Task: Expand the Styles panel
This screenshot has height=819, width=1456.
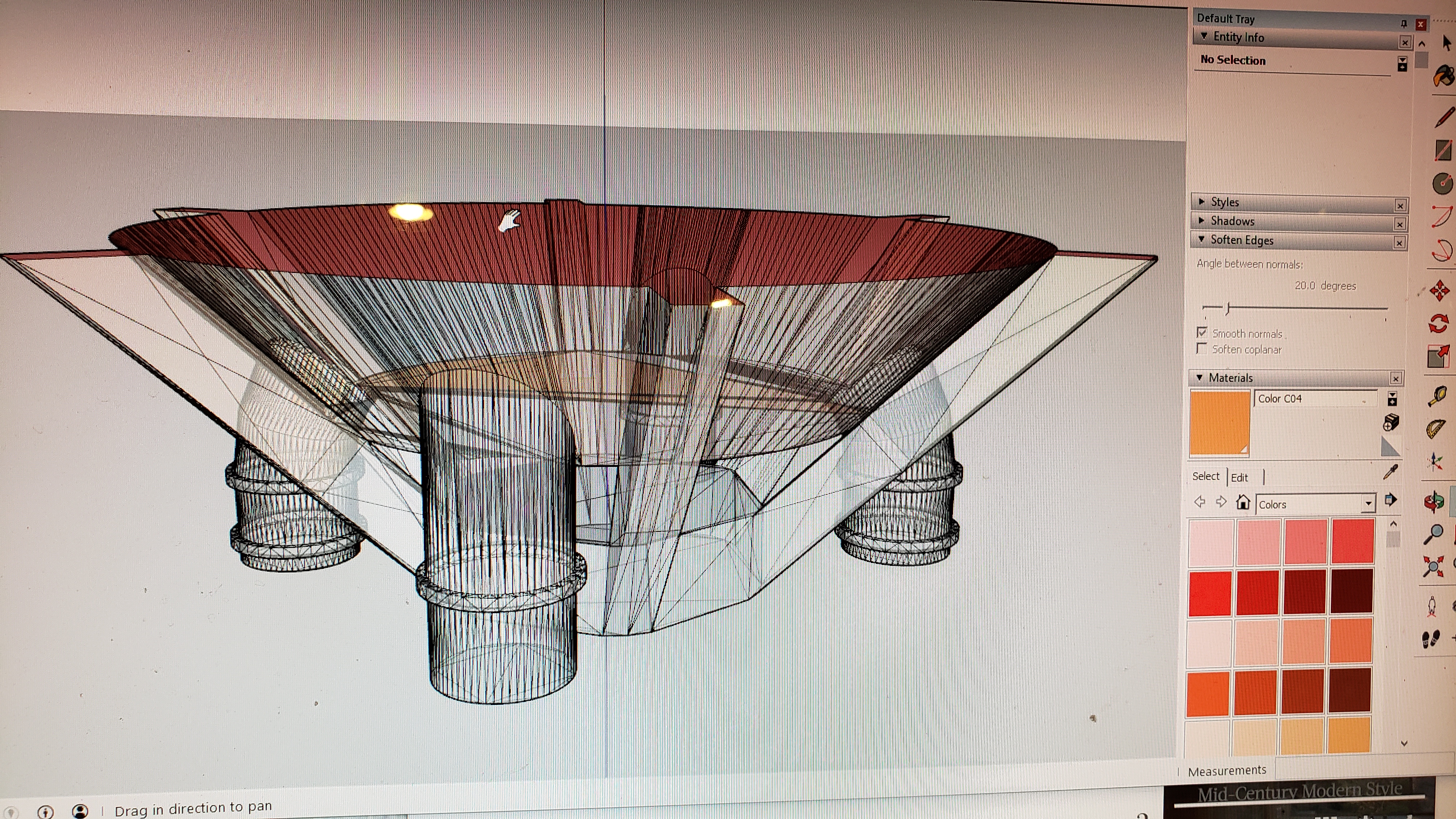Action: [x=1202, y=201]
